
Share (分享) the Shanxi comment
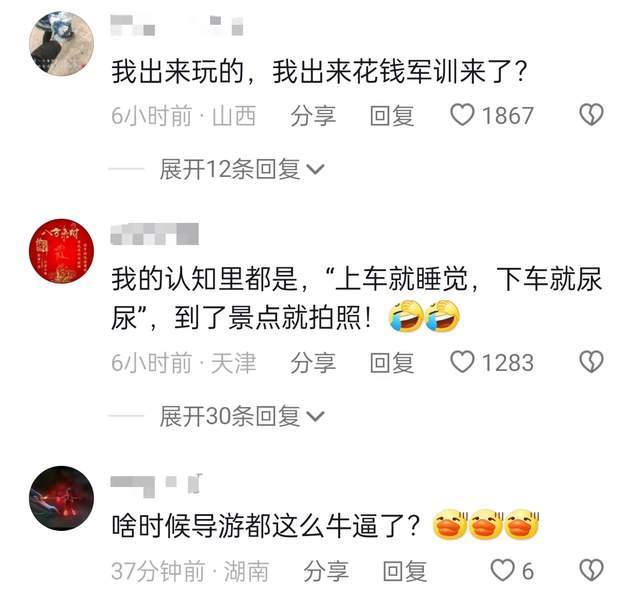[x=313, y=116]
